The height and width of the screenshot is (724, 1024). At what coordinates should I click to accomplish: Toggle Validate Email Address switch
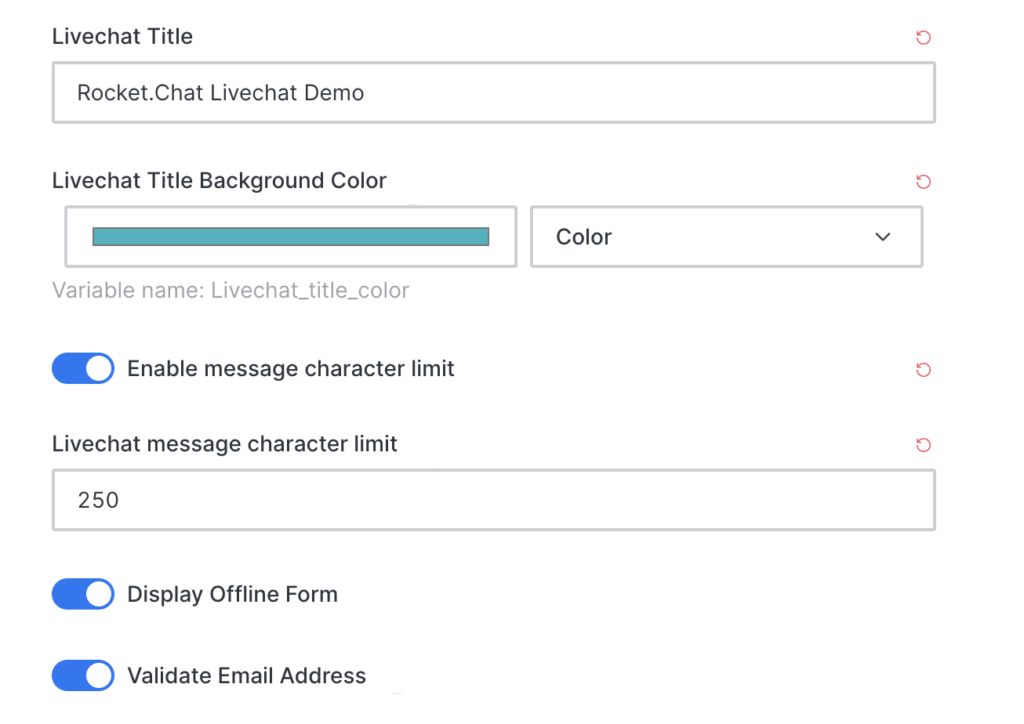(x=83, y=676)
